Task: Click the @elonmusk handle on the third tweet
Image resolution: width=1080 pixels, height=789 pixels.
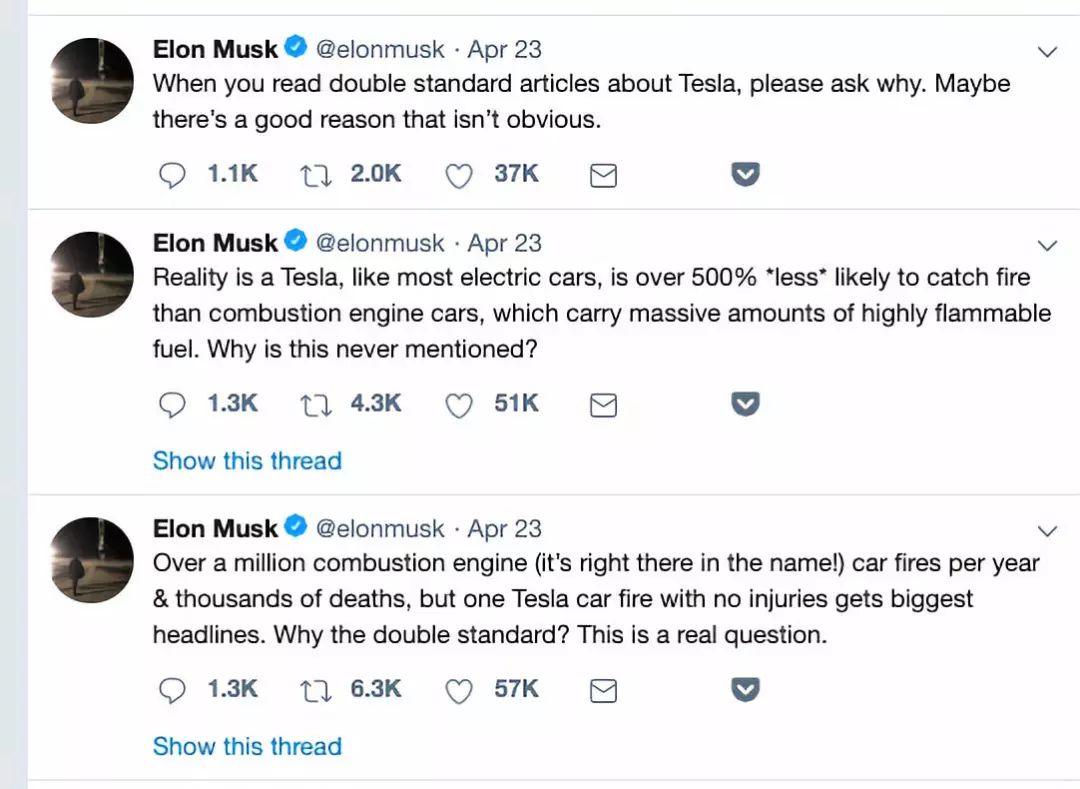Action: (x=380, y=528)
